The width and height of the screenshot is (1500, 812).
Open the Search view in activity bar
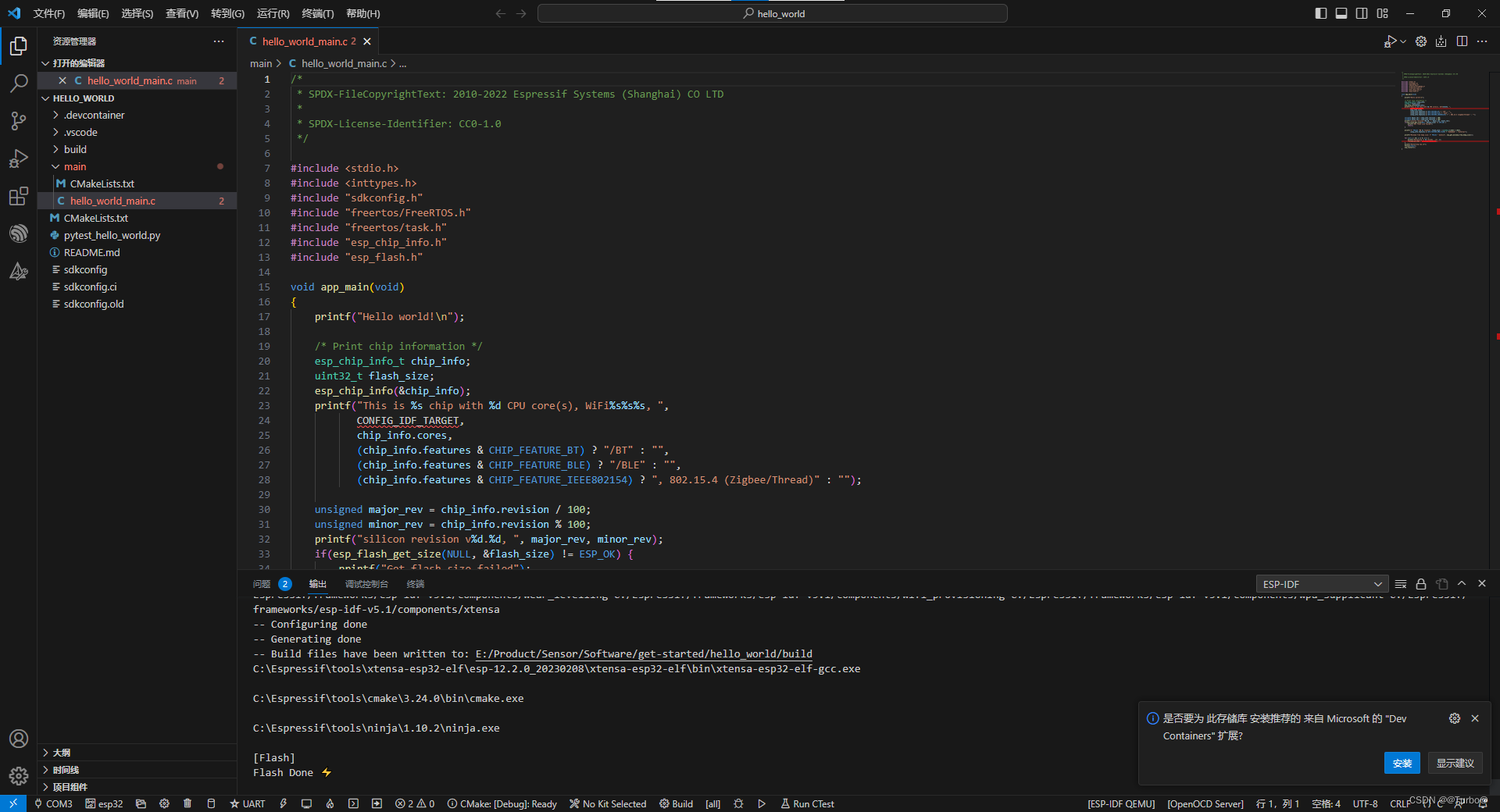tap(19, 84)
